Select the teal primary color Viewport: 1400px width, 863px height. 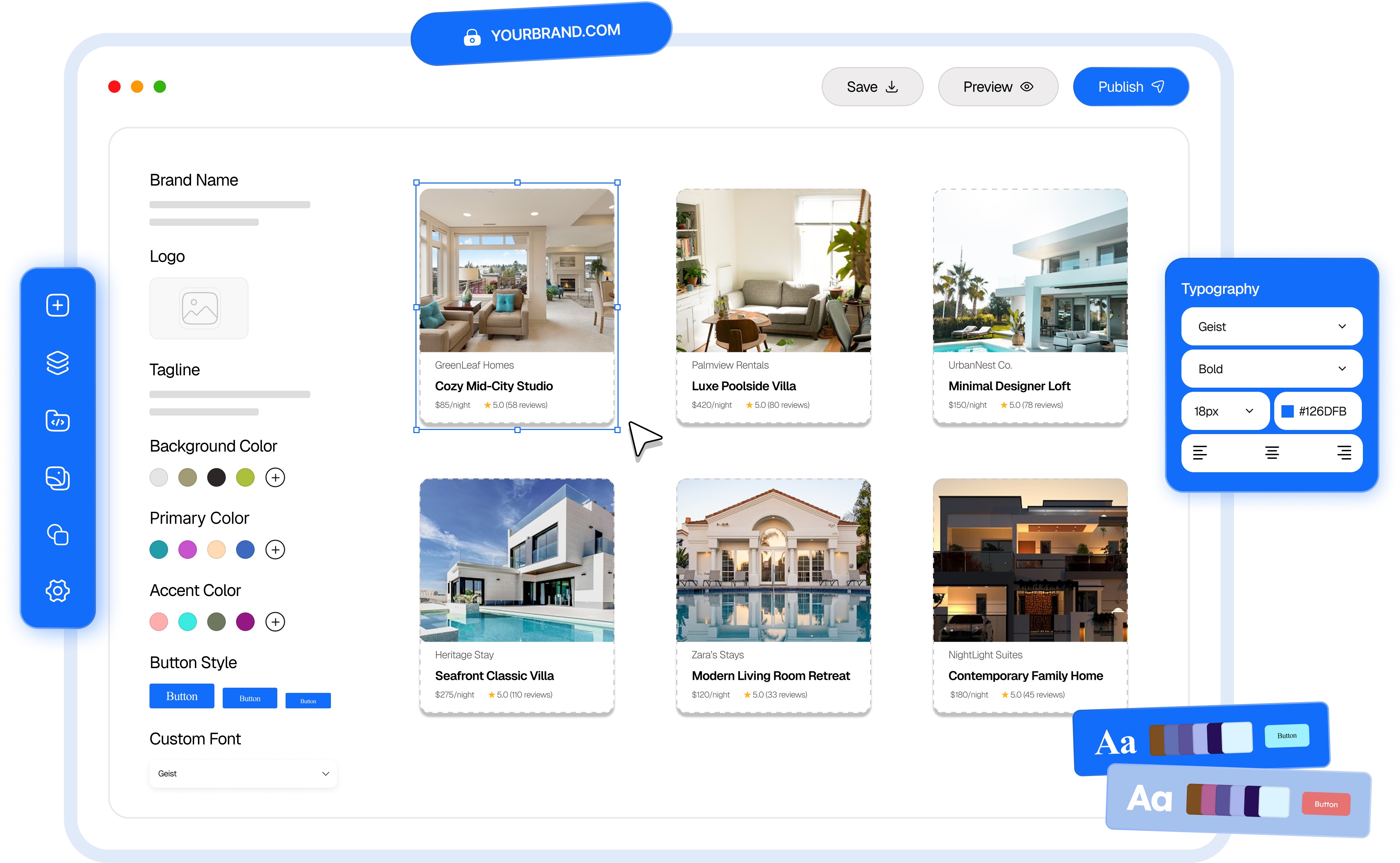[x=159, y=549]
